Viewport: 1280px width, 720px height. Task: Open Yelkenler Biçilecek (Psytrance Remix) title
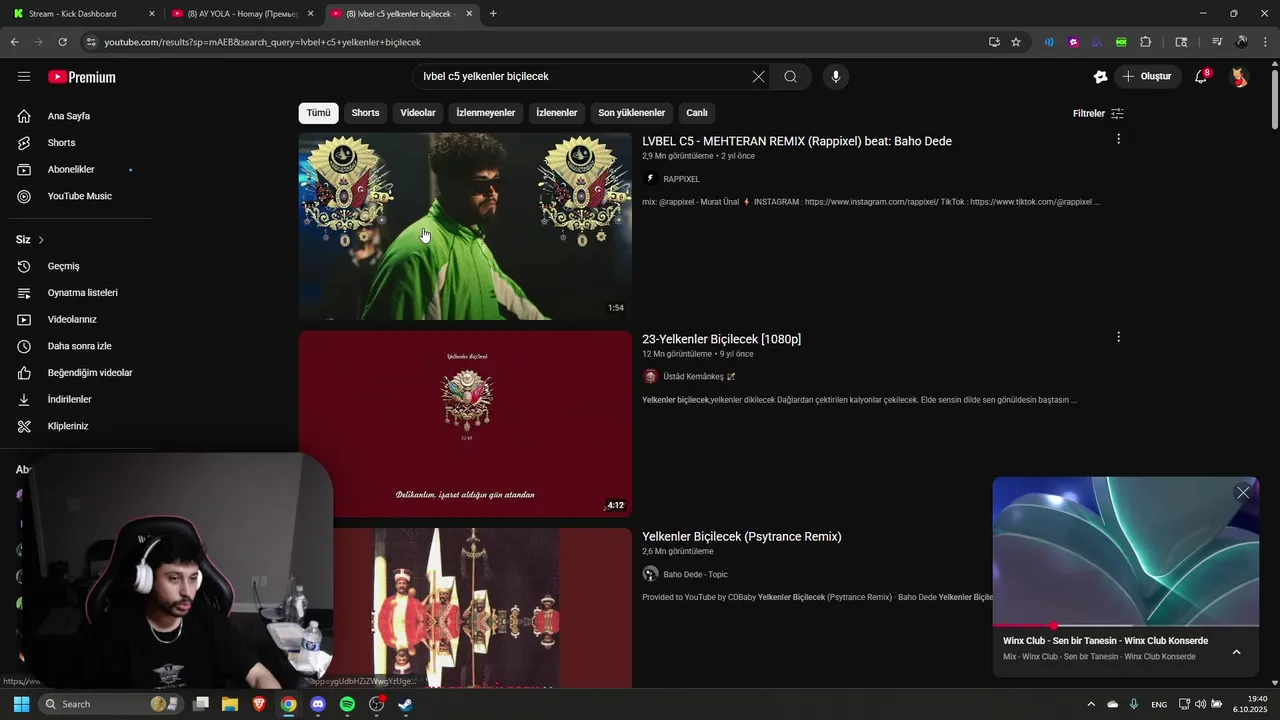(741, 537)
